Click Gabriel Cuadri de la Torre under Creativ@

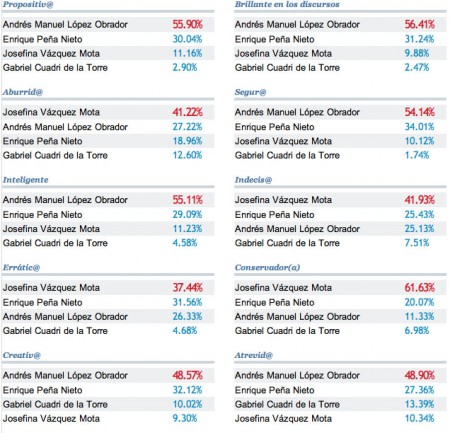tap(55, 404)
